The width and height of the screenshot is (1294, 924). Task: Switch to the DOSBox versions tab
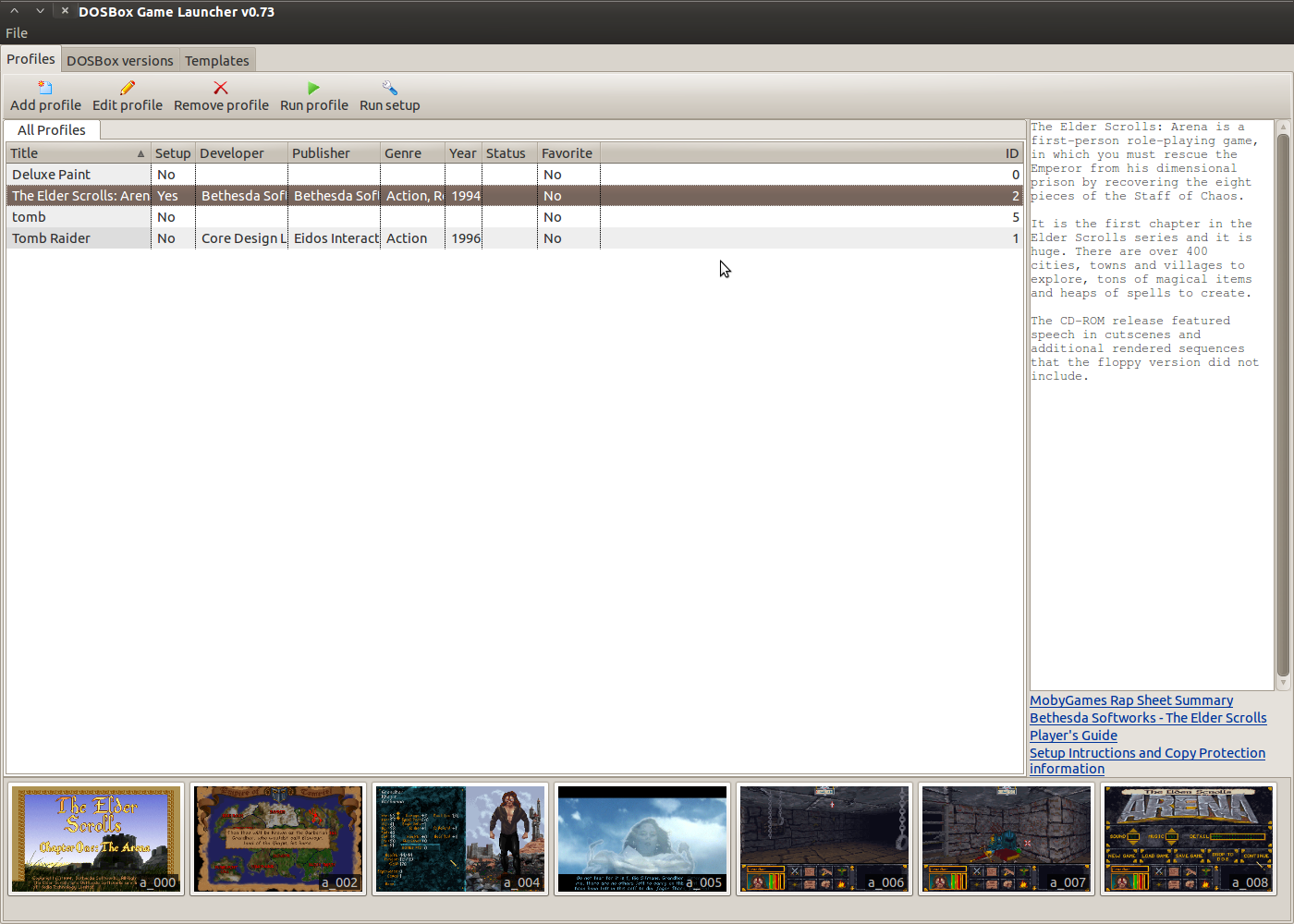pyautogui.click(x=120, y=61)
